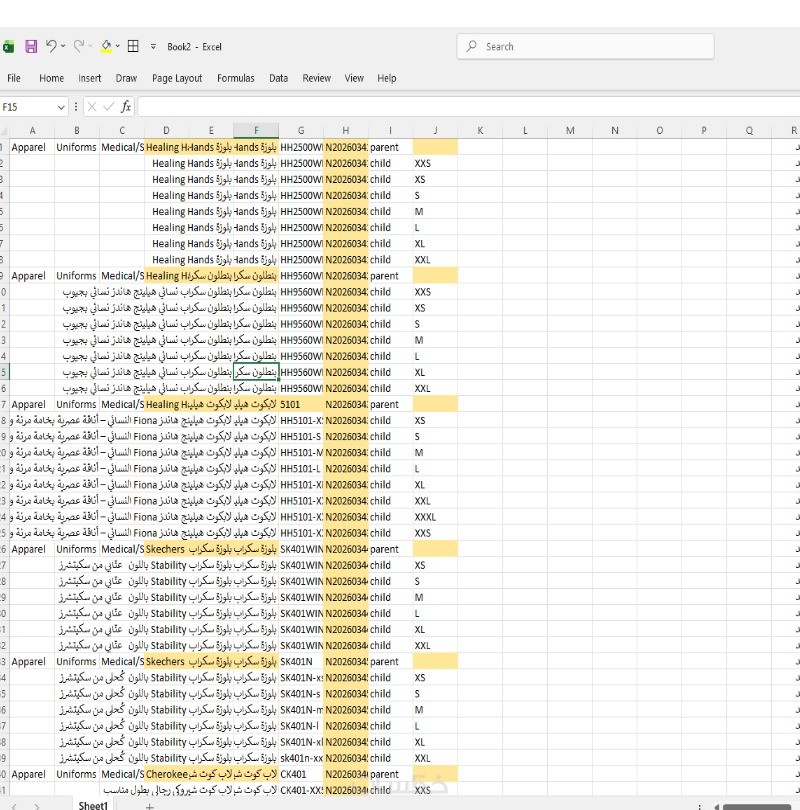Click the next sheet navigation arrow

point(37,806)
